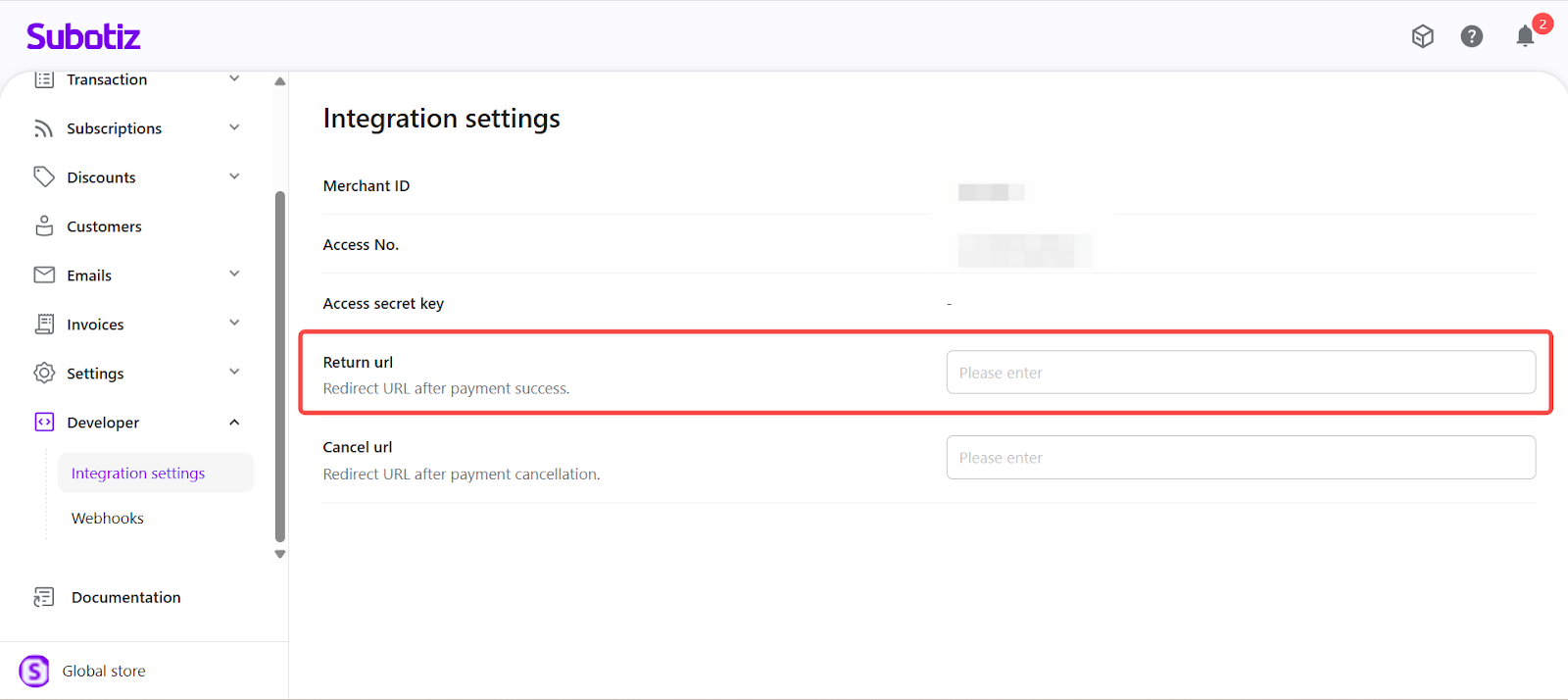Click the Global store avatar icon
Image resolution: width=1568 pixels, height=700 pixels.
[34, 672]
